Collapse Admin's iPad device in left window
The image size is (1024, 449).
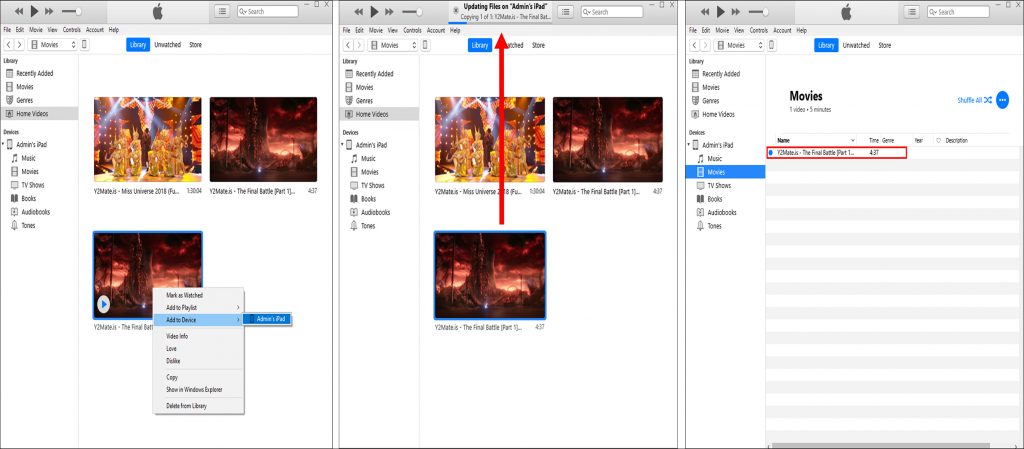coord(3,144)
